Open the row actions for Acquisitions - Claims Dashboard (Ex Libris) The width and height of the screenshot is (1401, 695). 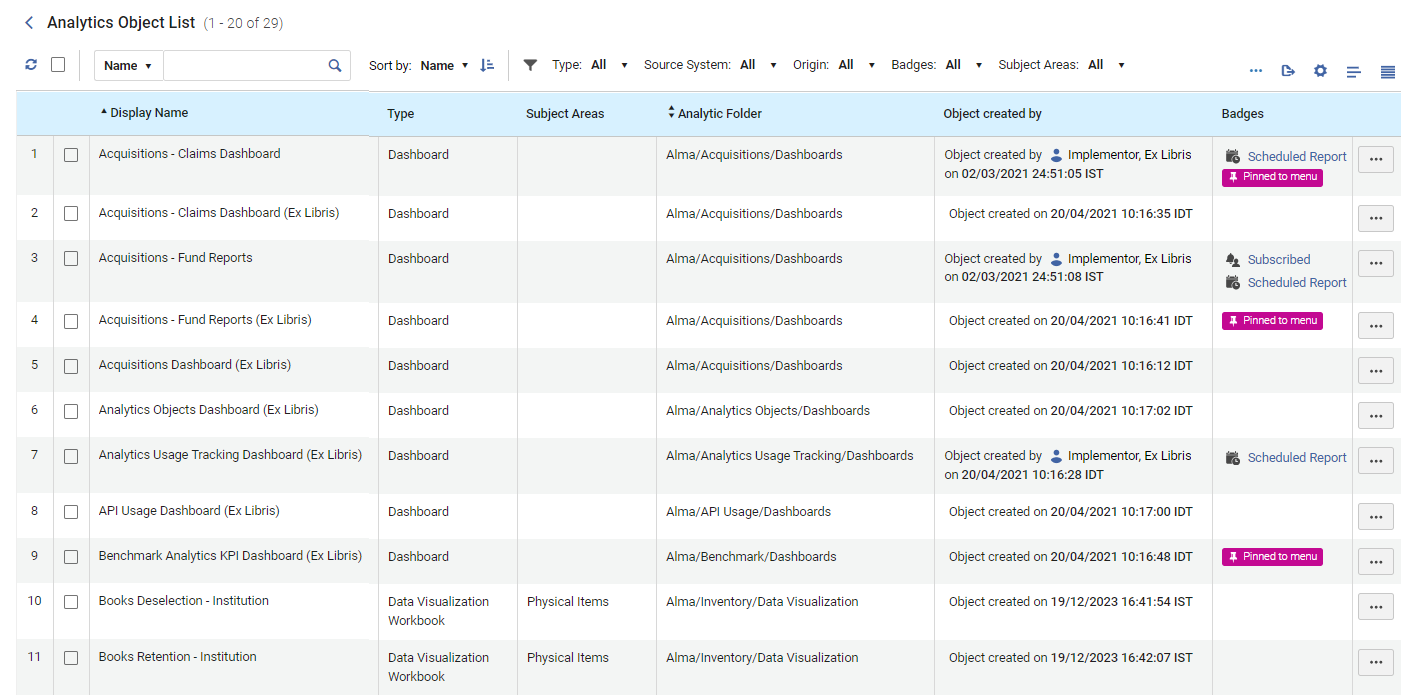coord(1376,218)
